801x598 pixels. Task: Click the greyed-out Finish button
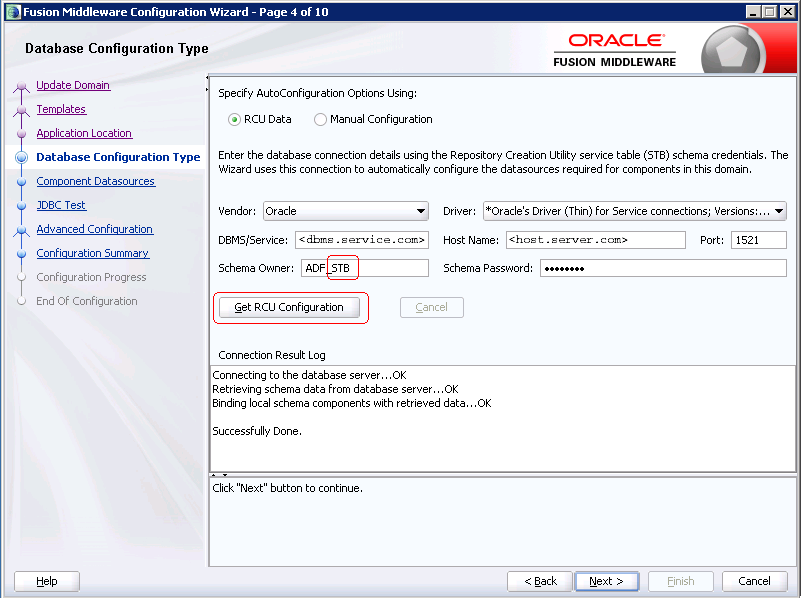680,581
